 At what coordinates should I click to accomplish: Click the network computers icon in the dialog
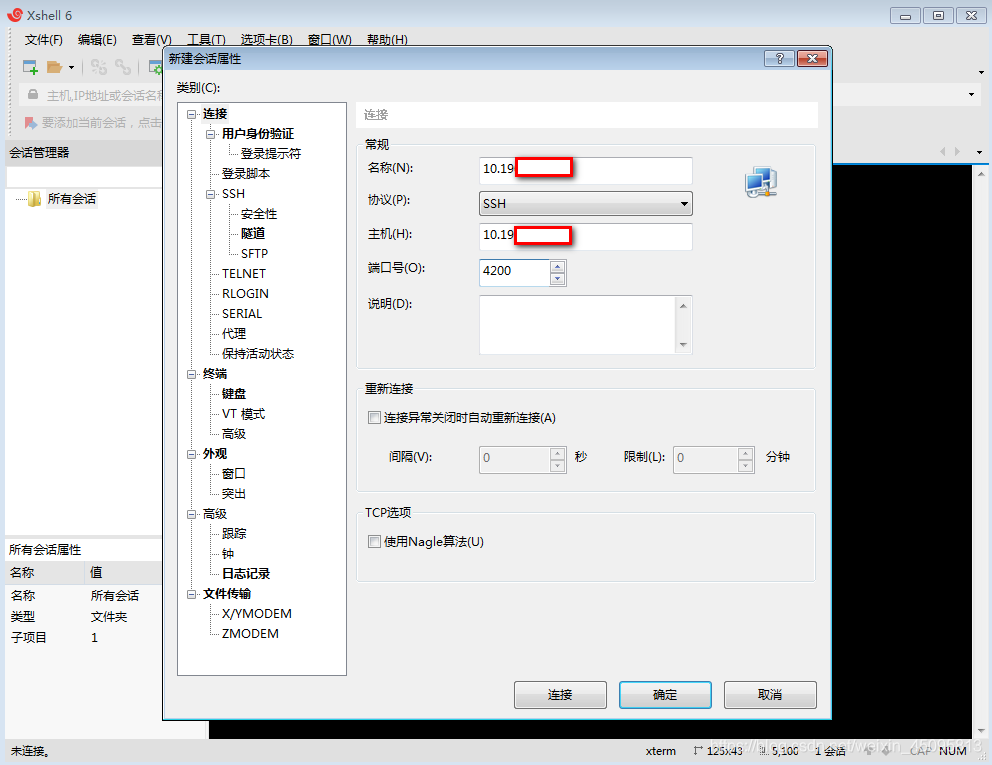760,182
